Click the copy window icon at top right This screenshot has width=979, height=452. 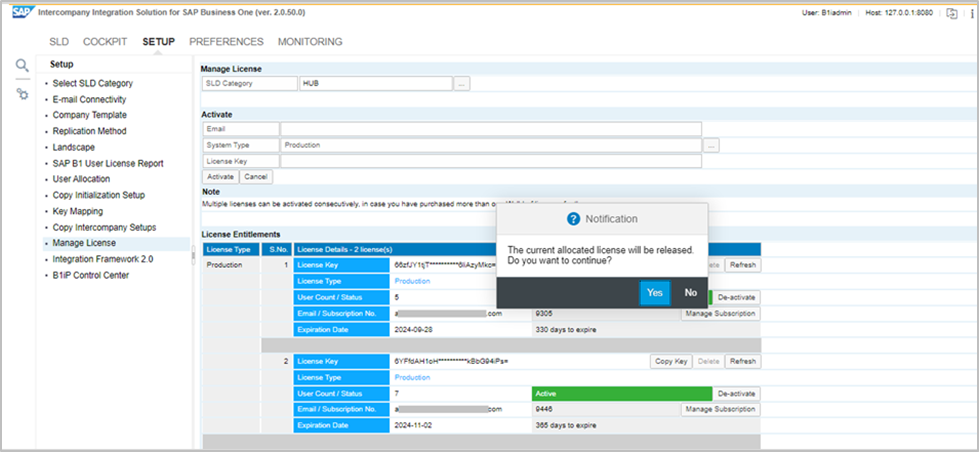coord(951,12)
